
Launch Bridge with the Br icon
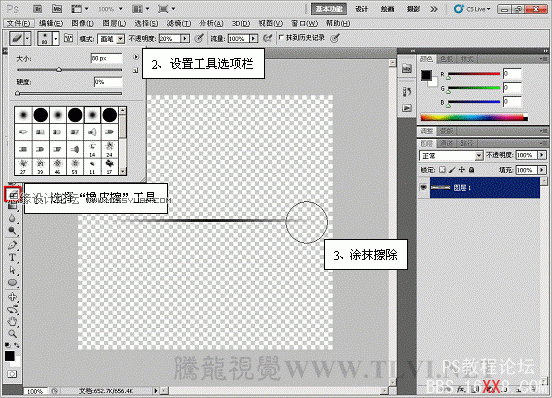click(37, 9)
